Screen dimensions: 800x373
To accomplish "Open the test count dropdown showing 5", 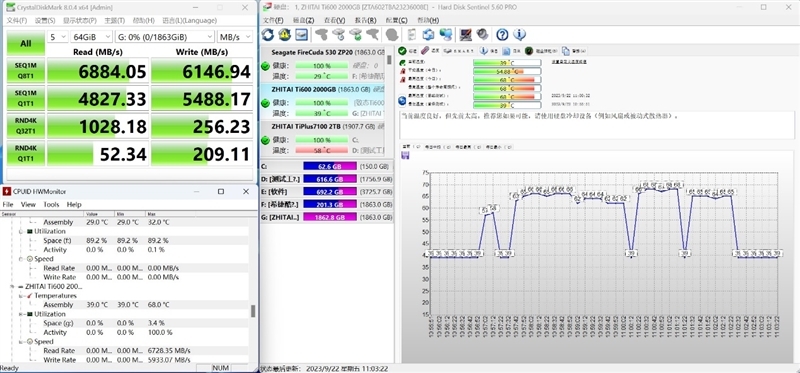I will tap(58, 37).
